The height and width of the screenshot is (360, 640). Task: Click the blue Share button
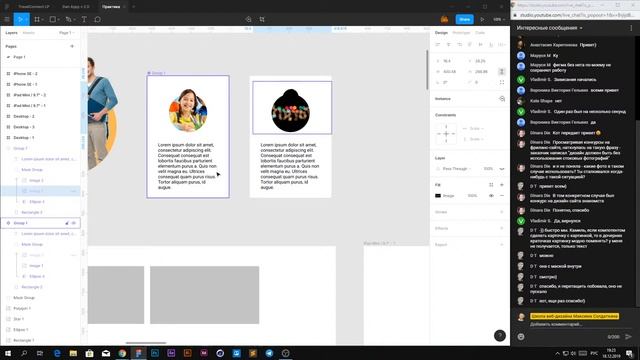464,19
